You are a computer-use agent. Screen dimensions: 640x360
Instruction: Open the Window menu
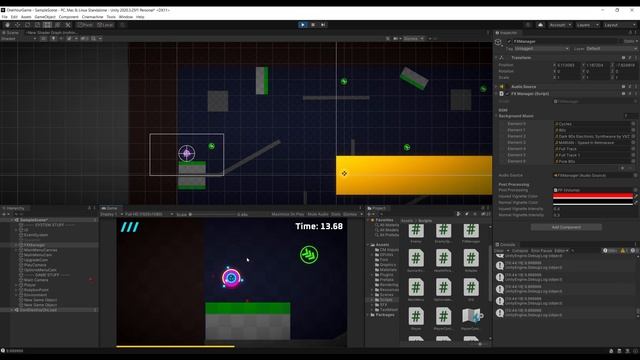tap(126, 17)
